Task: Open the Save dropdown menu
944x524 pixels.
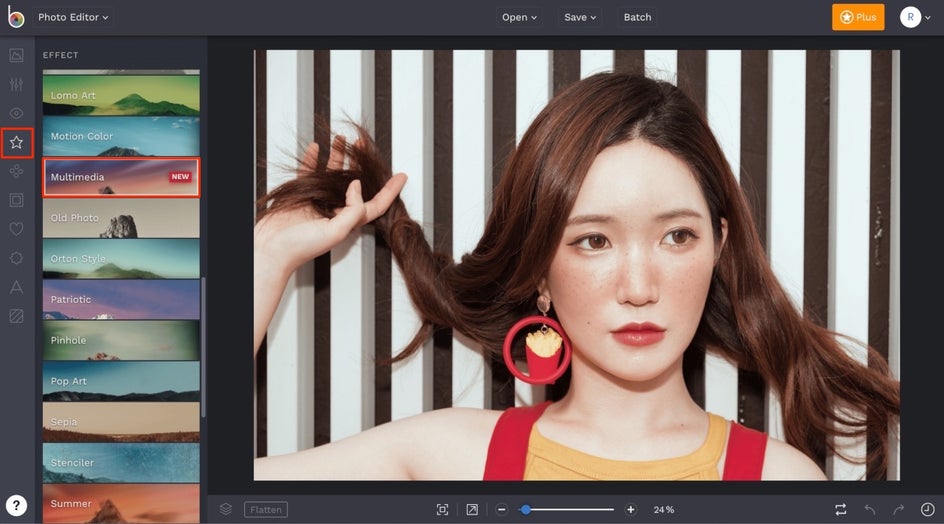Action: pos(580,17)
